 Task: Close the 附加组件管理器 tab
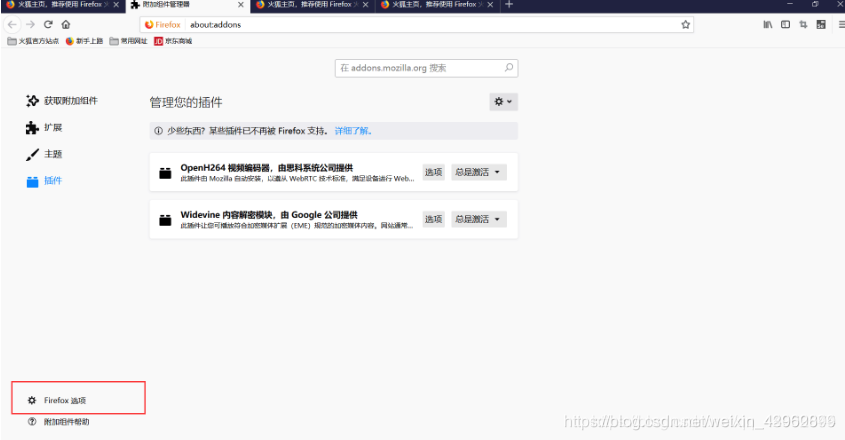[240, 4]
